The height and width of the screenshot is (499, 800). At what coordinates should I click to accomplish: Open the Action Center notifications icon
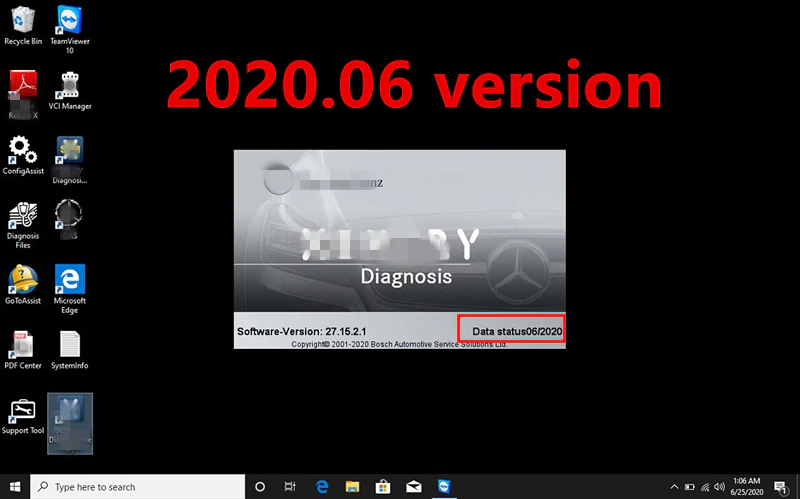pos(782,487)
